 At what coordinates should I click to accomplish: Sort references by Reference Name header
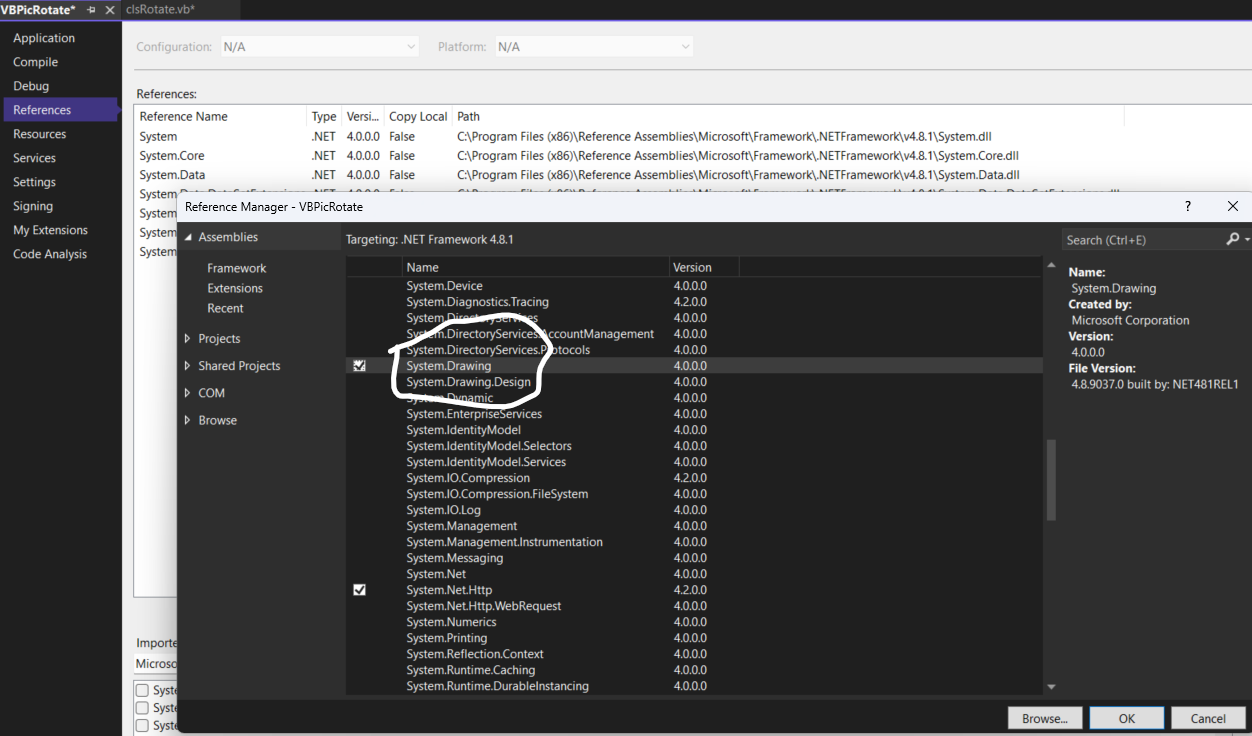(222, 116)
